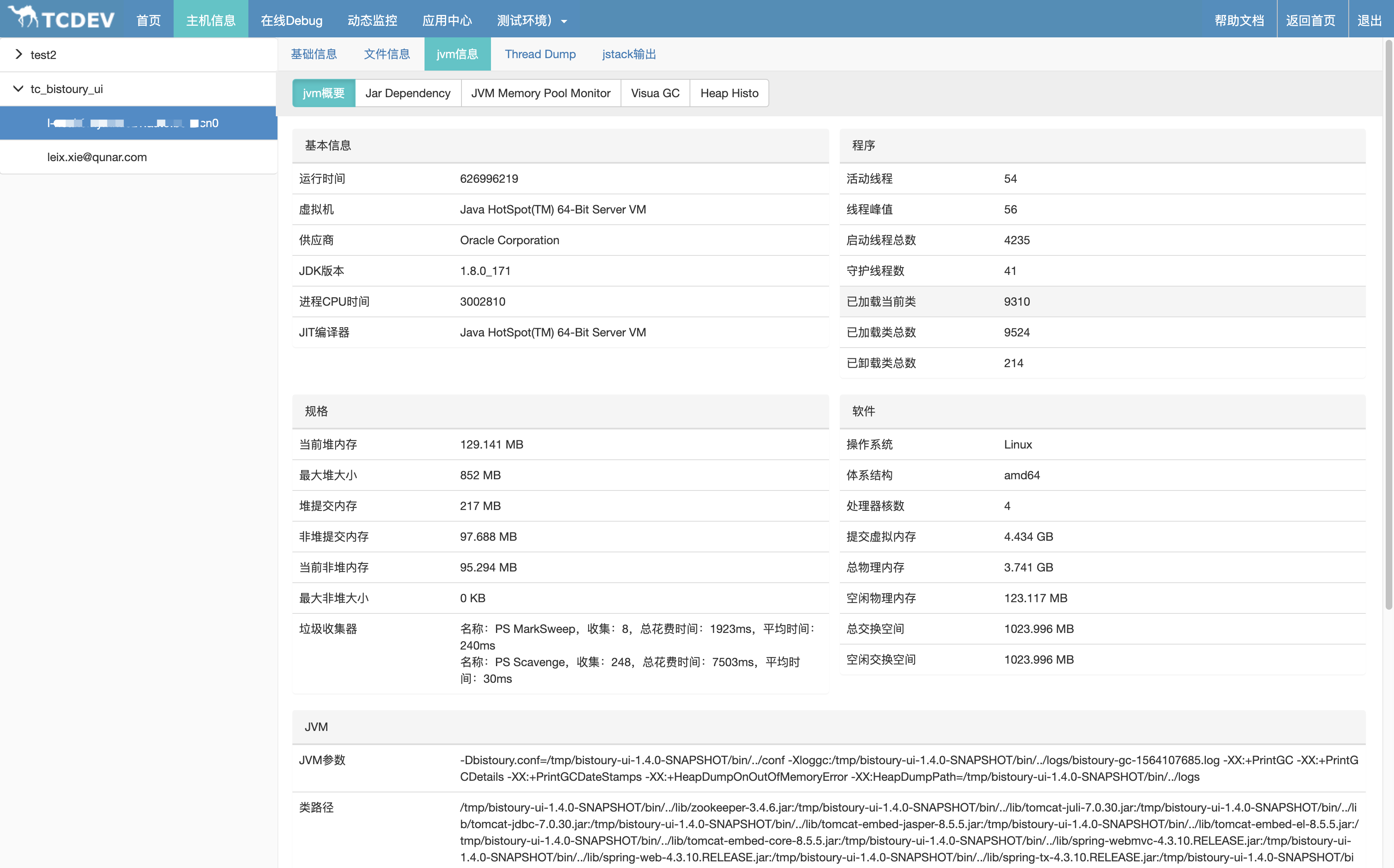Collapse the tc_bistoury_ui tree node
Viewport: 1394px width, 868px height.
[x=18, y=89]
